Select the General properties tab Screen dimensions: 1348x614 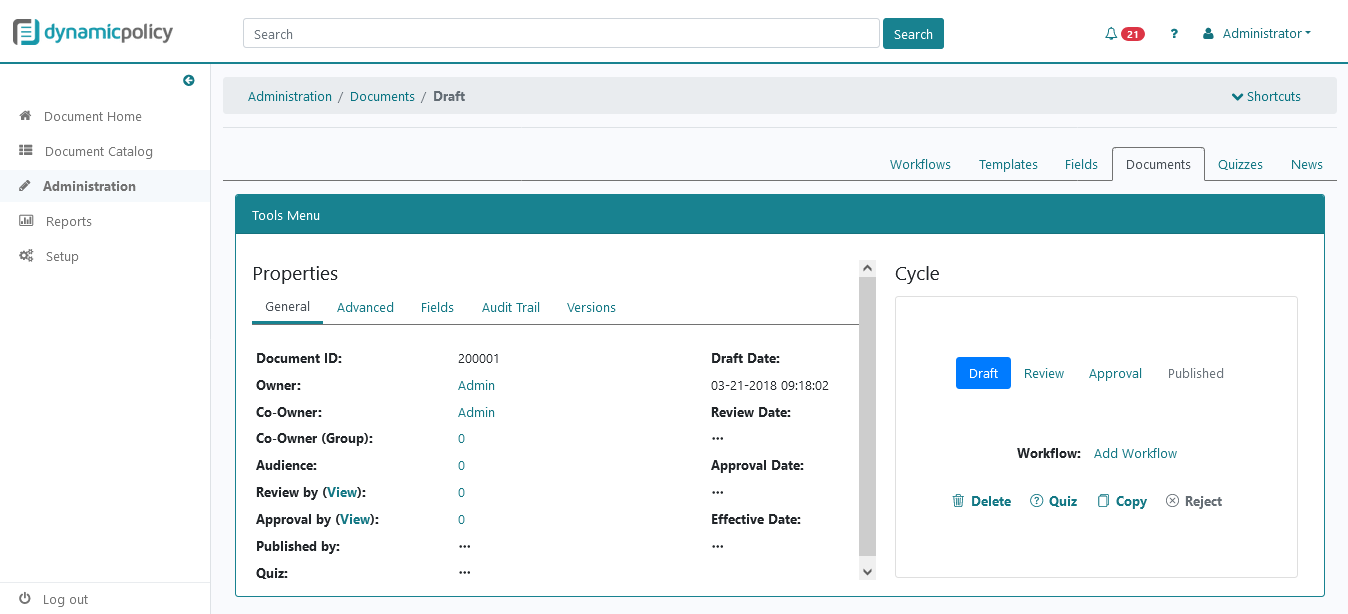click(x=287, y=307)
